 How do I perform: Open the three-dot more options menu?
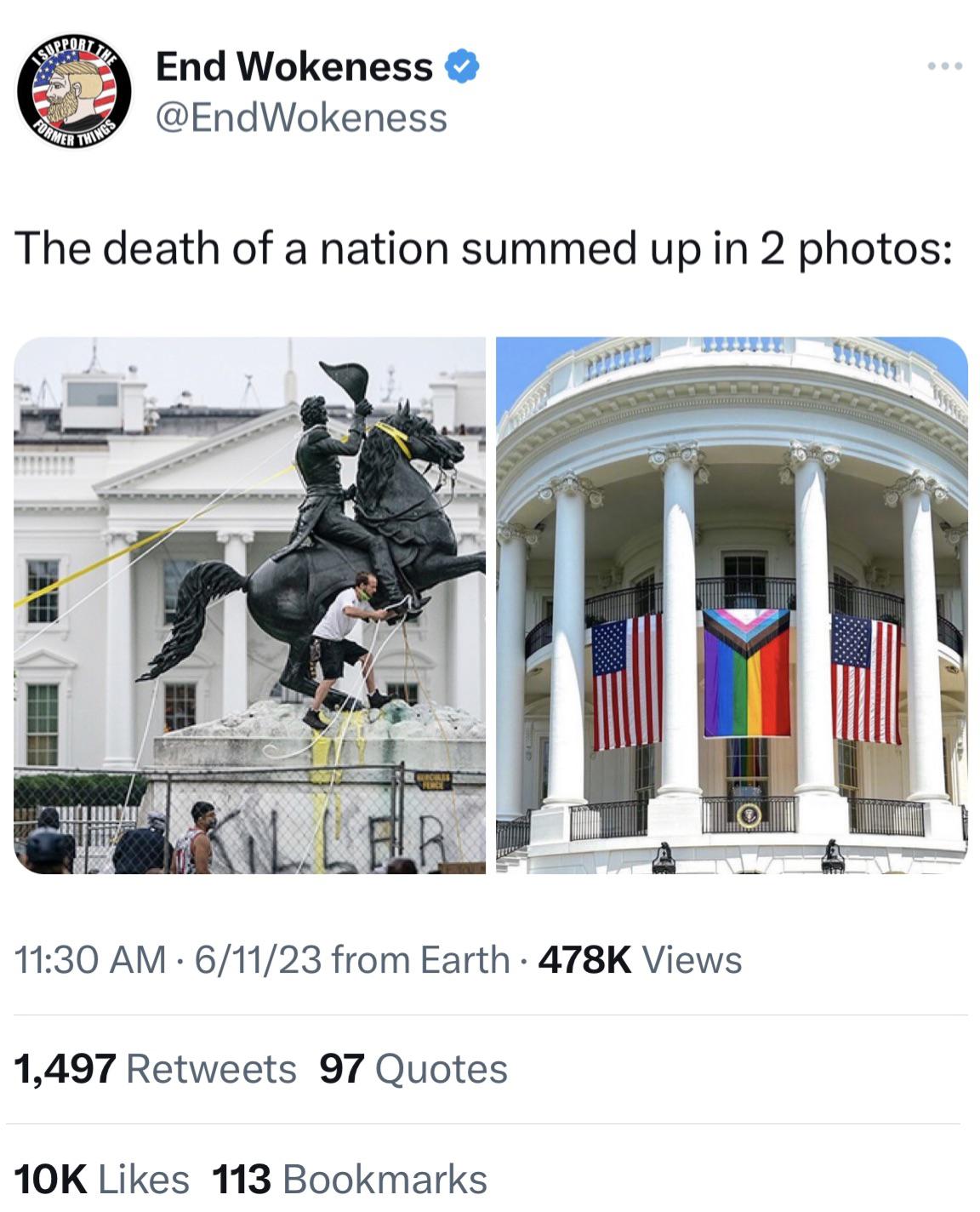coord(946,66)
